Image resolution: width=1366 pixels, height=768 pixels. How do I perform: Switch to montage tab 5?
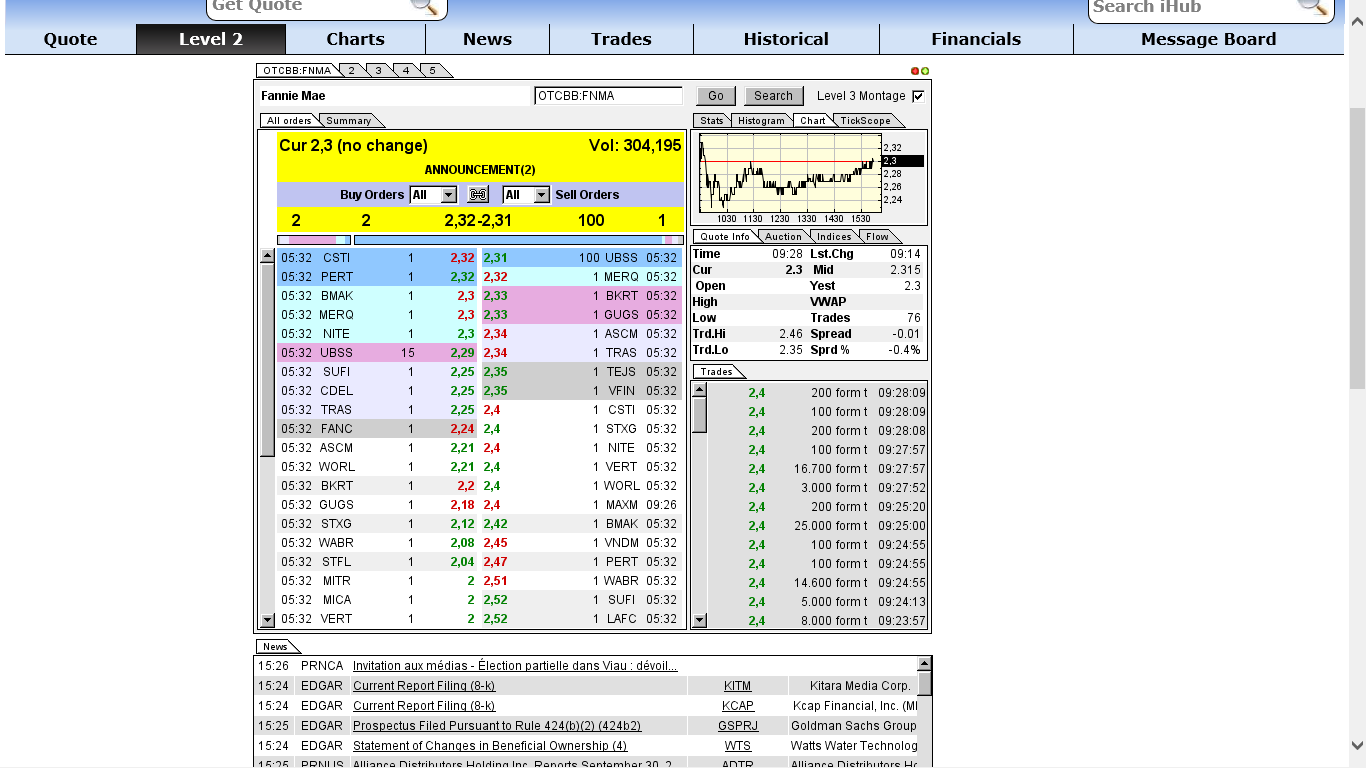point(433,70)
